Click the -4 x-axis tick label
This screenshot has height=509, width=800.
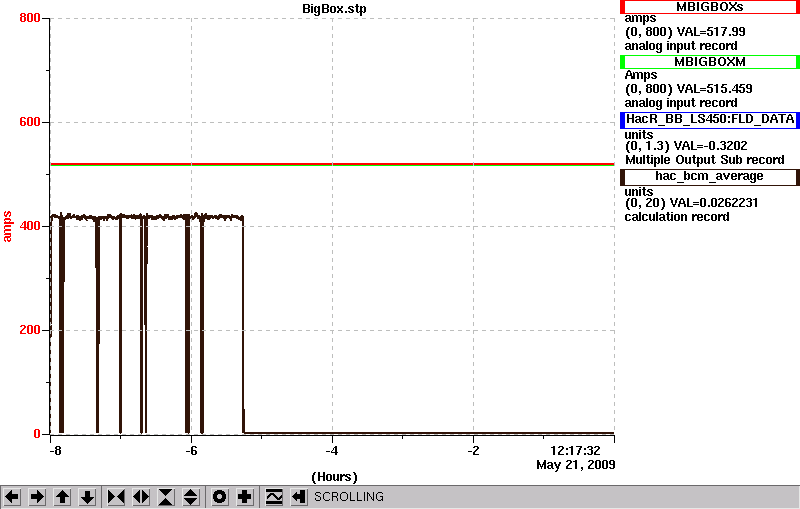click(332, 451)
